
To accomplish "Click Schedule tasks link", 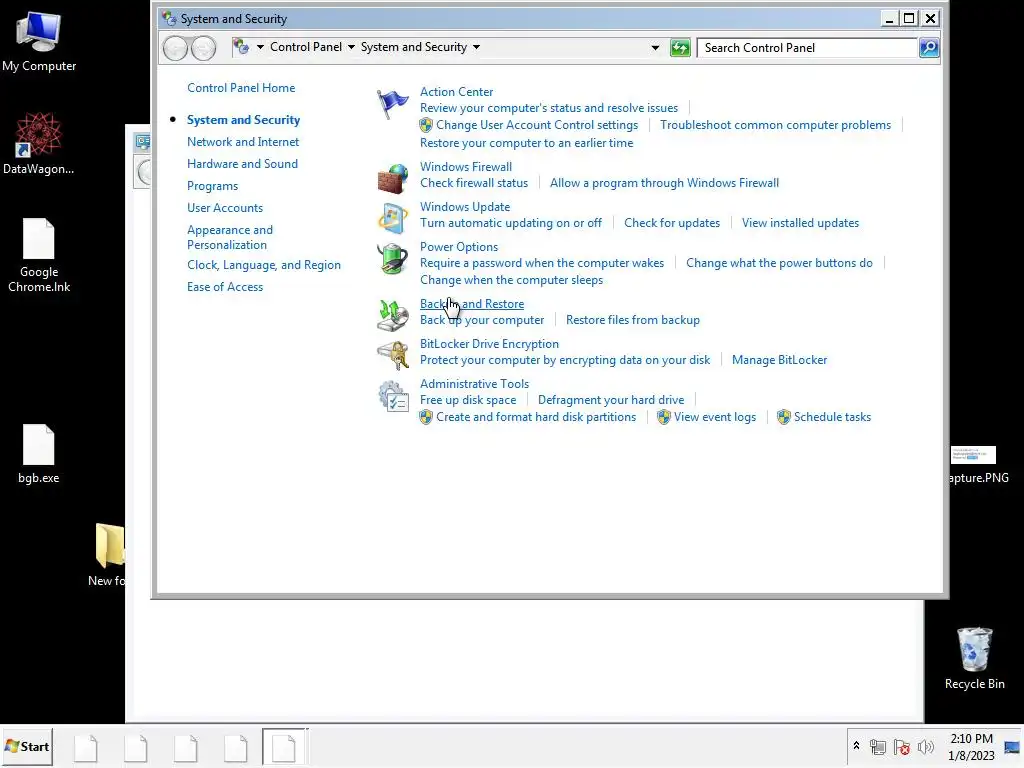I will tap(832, 417).
